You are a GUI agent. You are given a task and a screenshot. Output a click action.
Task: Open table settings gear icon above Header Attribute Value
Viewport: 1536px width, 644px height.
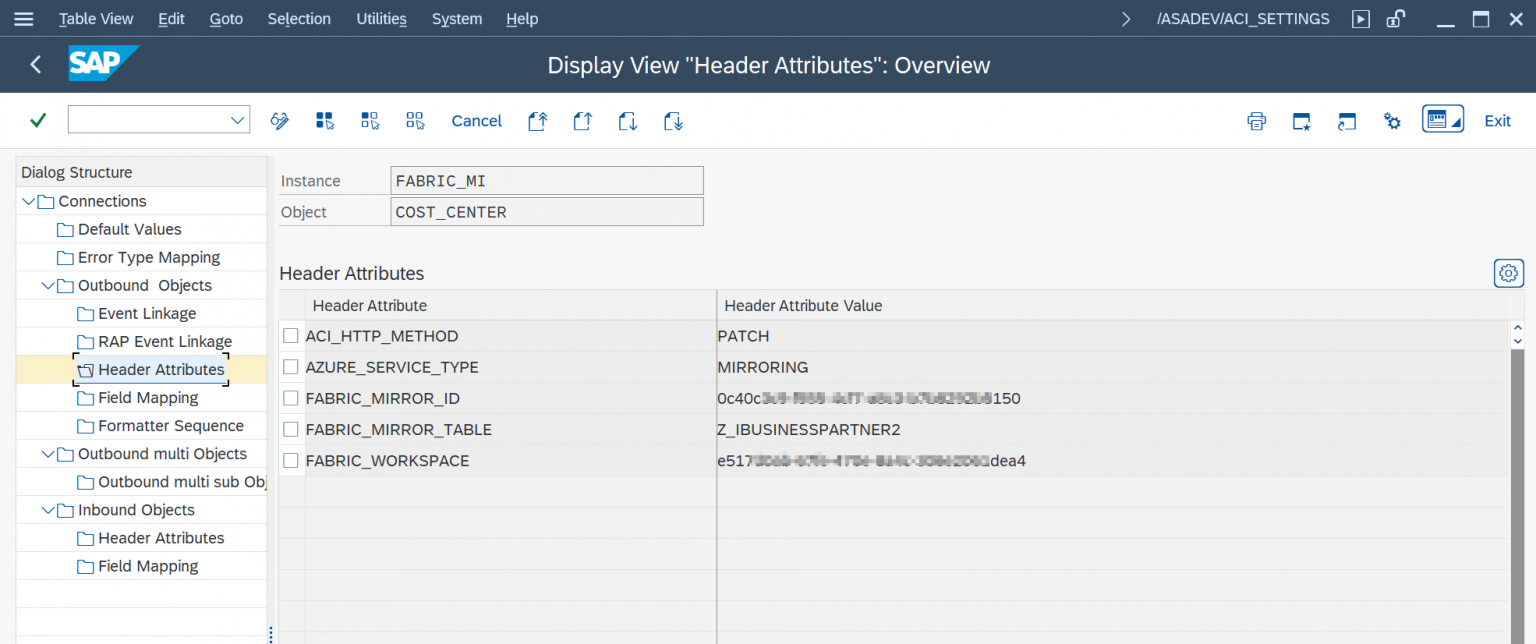[1508, 272]
